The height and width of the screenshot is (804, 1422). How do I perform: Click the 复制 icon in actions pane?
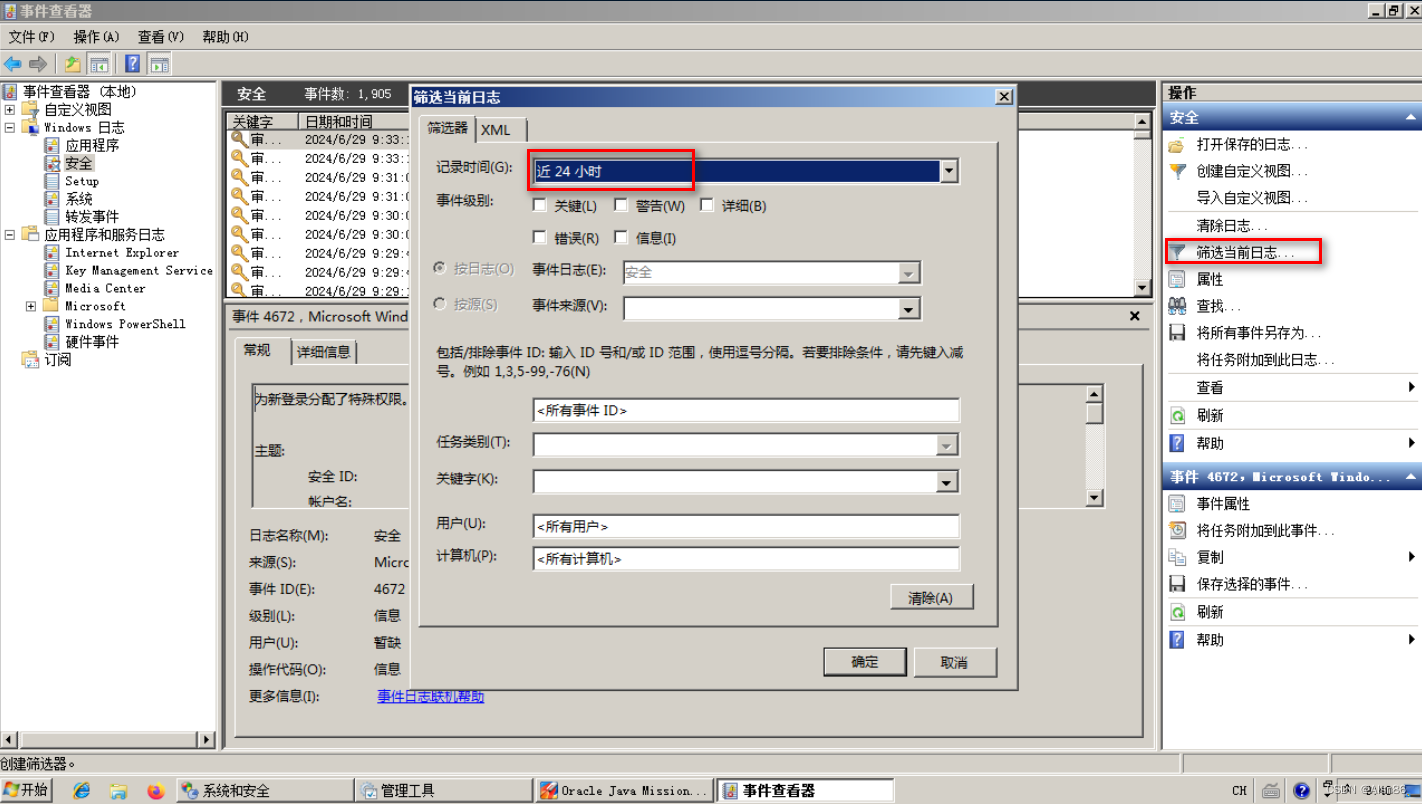[1178, 557]
